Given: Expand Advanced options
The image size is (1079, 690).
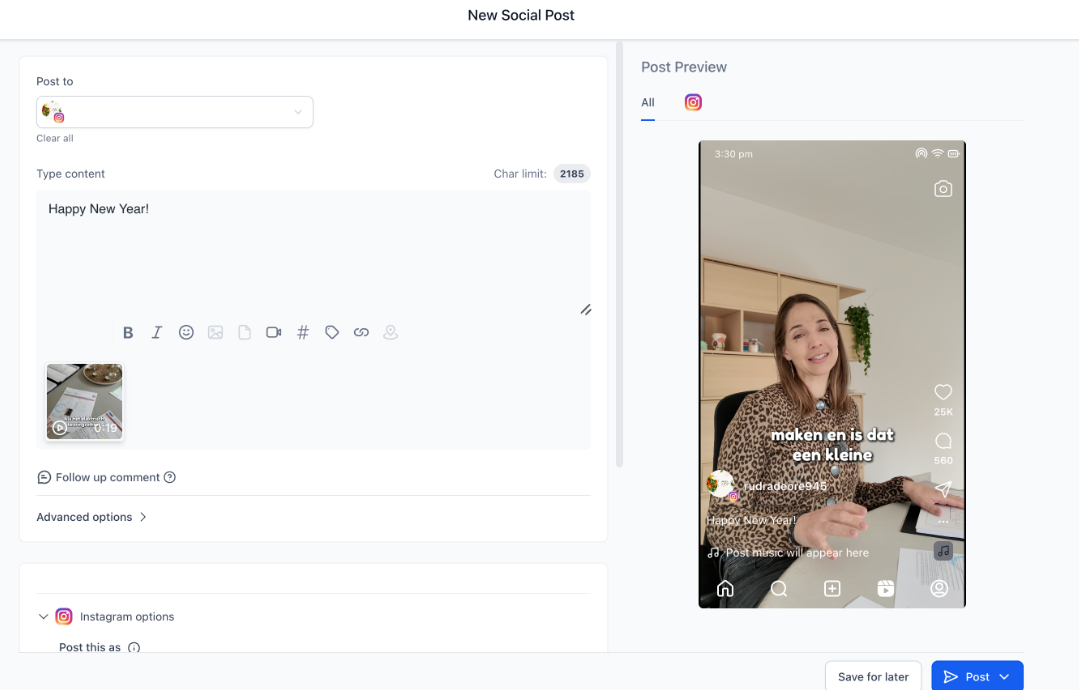Looking at the screenshot, I should pos(92,517).
